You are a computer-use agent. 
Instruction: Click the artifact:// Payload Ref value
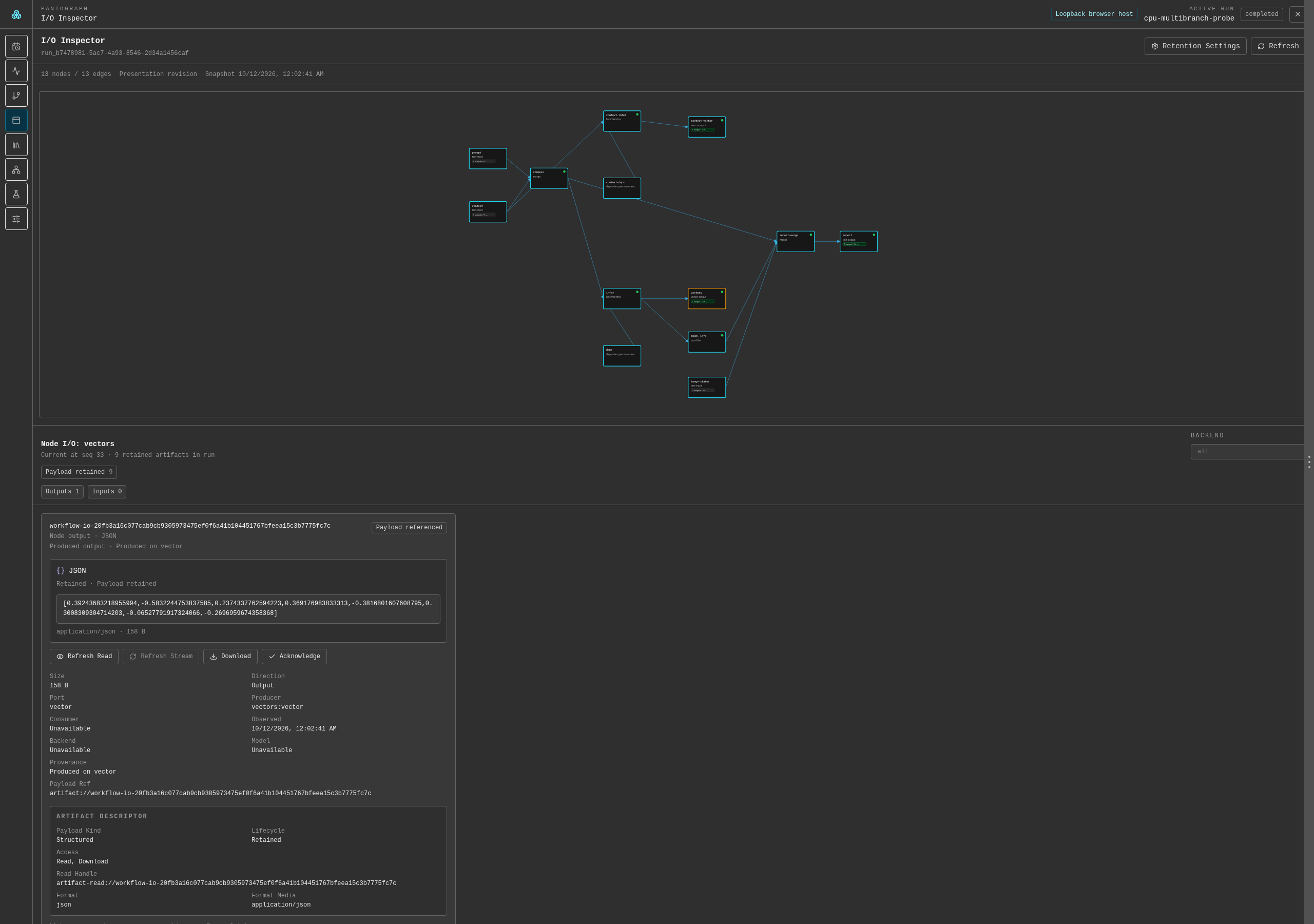(x=210, y=794)
